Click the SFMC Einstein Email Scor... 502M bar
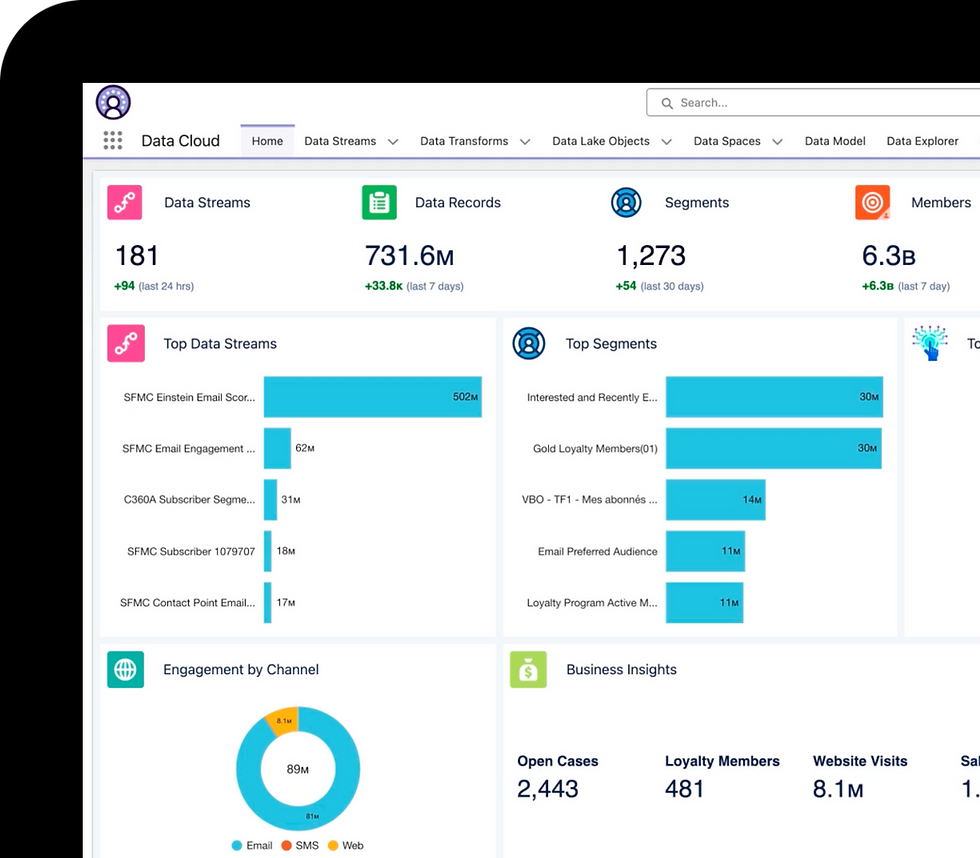This screenshot has width=980, height=858. (x=372, y=397)
